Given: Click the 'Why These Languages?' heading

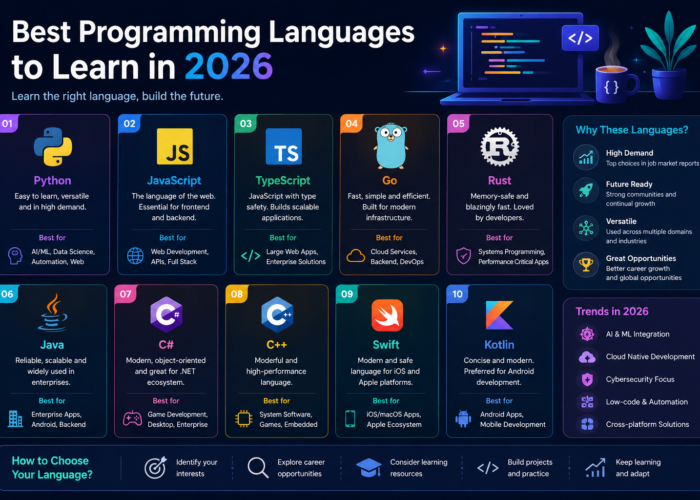Looking at the screenshot, I should click(632, 130).
